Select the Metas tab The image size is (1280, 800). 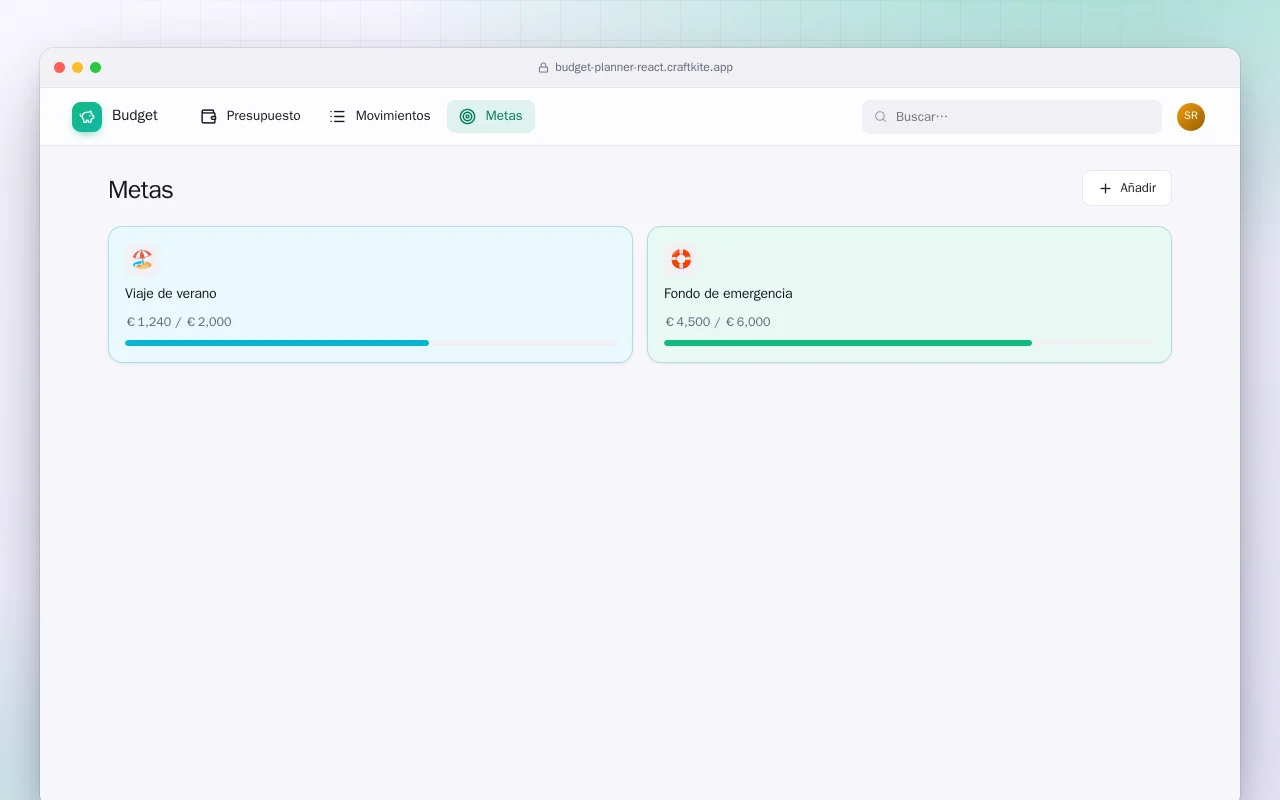pos(491,116)
